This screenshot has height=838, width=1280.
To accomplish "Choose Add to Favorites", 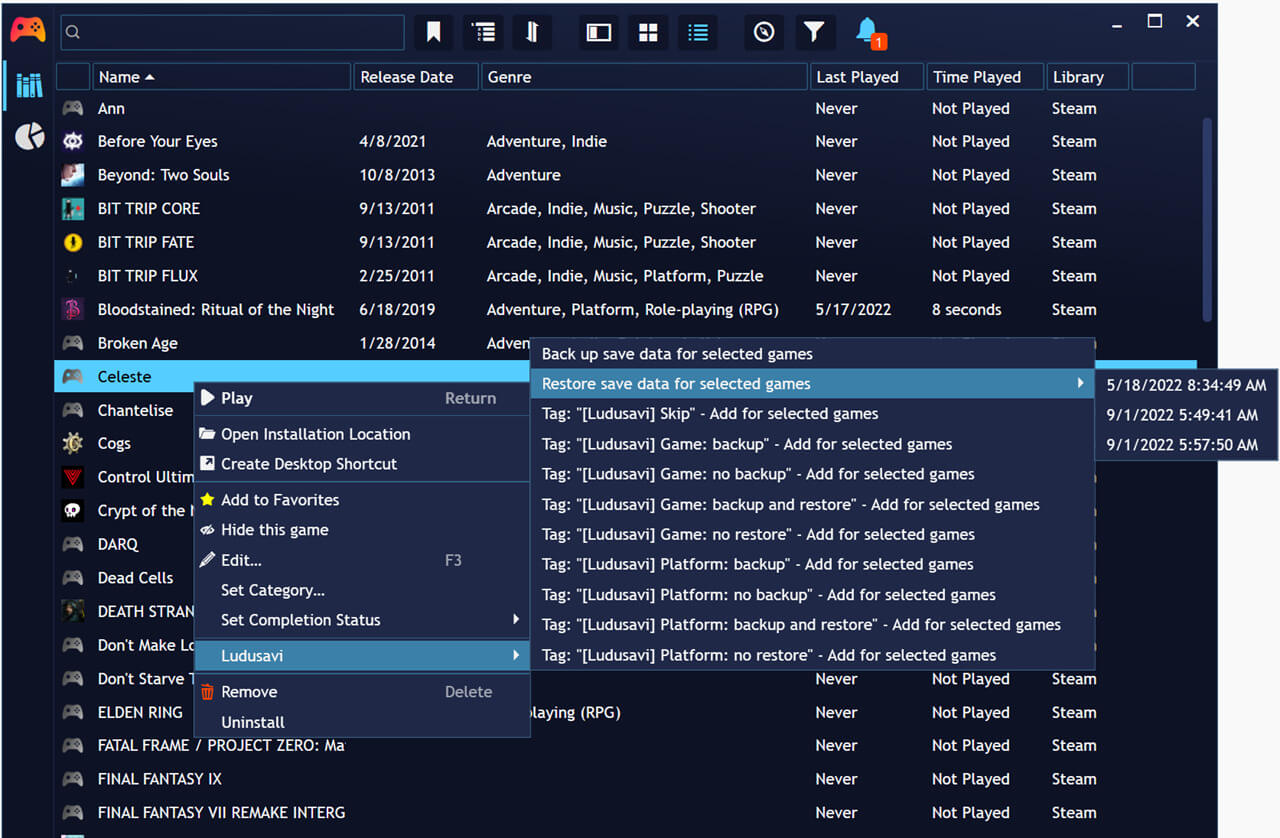I will (x=361, y=500).
